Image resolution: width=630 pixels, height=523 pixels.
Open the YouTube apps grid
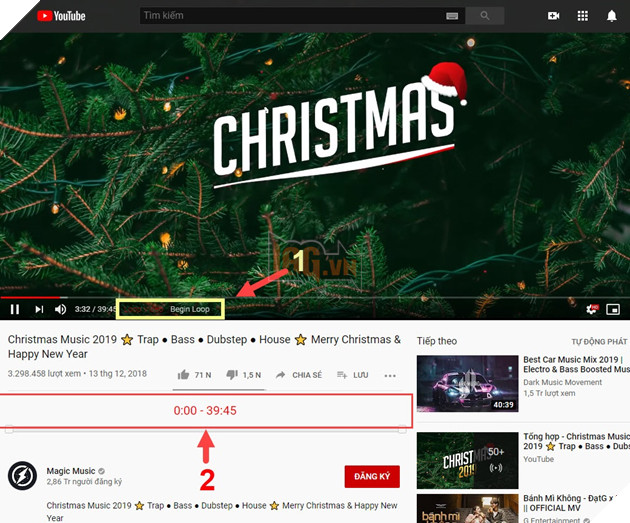point(583,16)
